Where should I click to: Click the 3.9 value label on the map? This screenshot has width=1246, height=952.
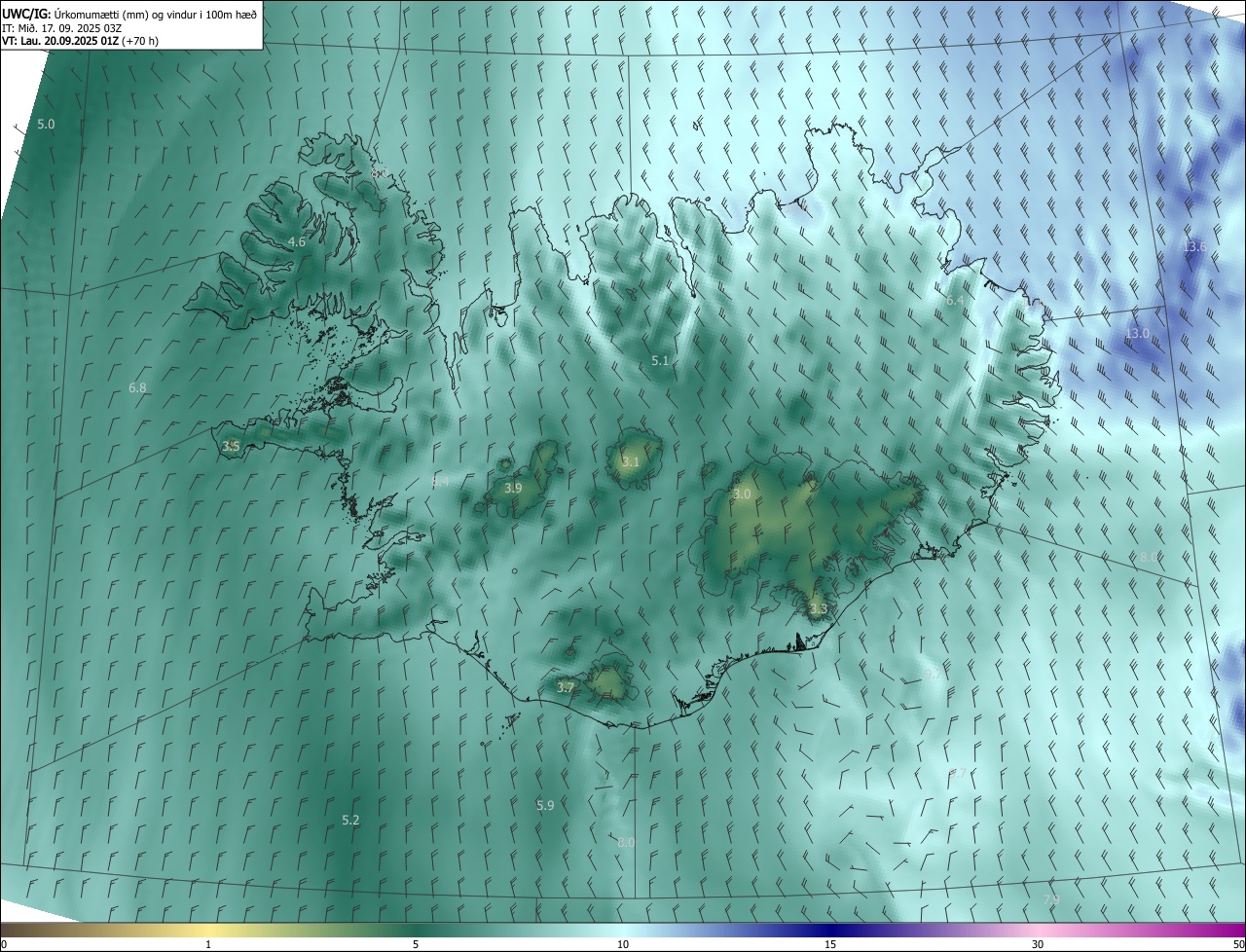point(513,488)
